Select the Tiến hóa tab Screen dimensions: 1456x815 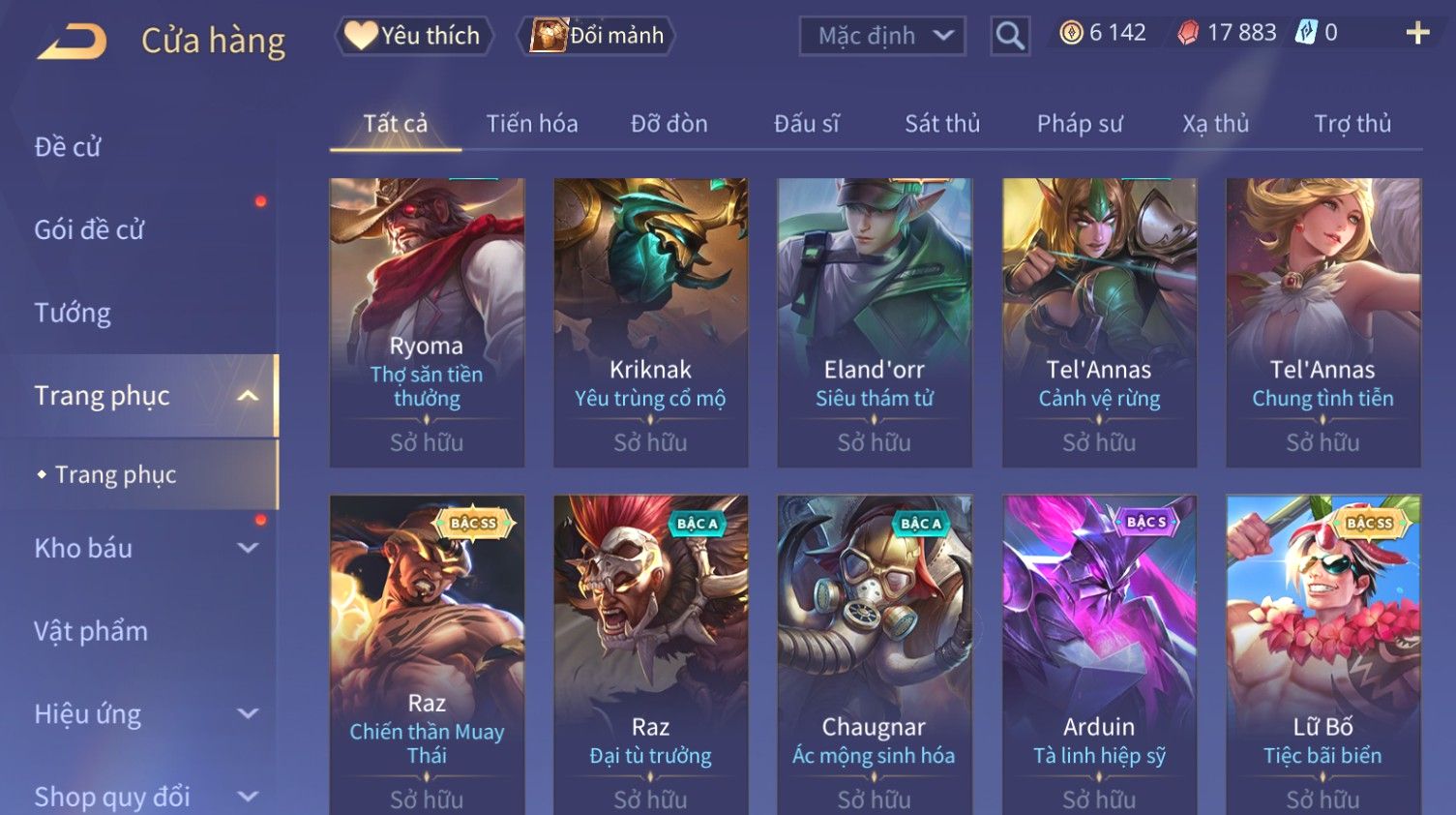532,124
